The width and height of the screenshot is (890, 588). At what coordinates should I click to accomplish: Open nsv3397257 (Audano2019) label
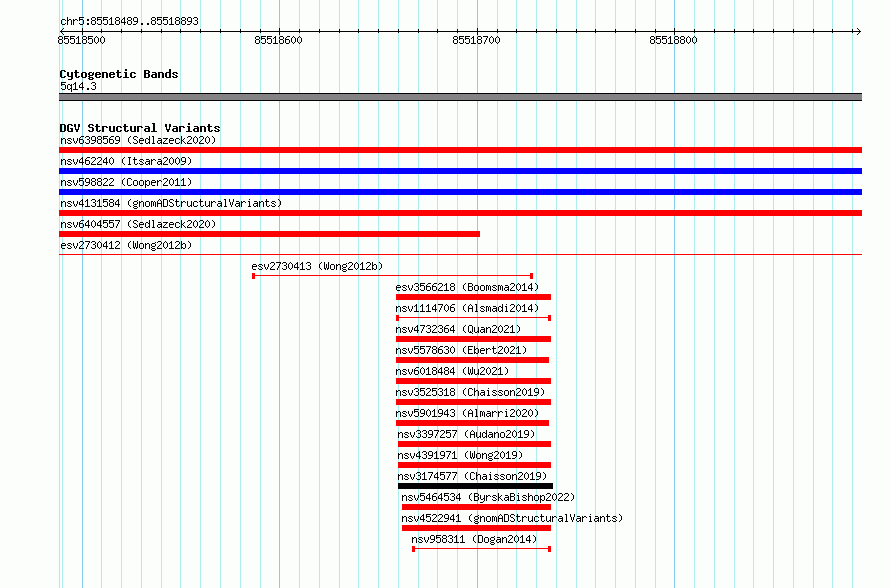click(x=466, y=434)
